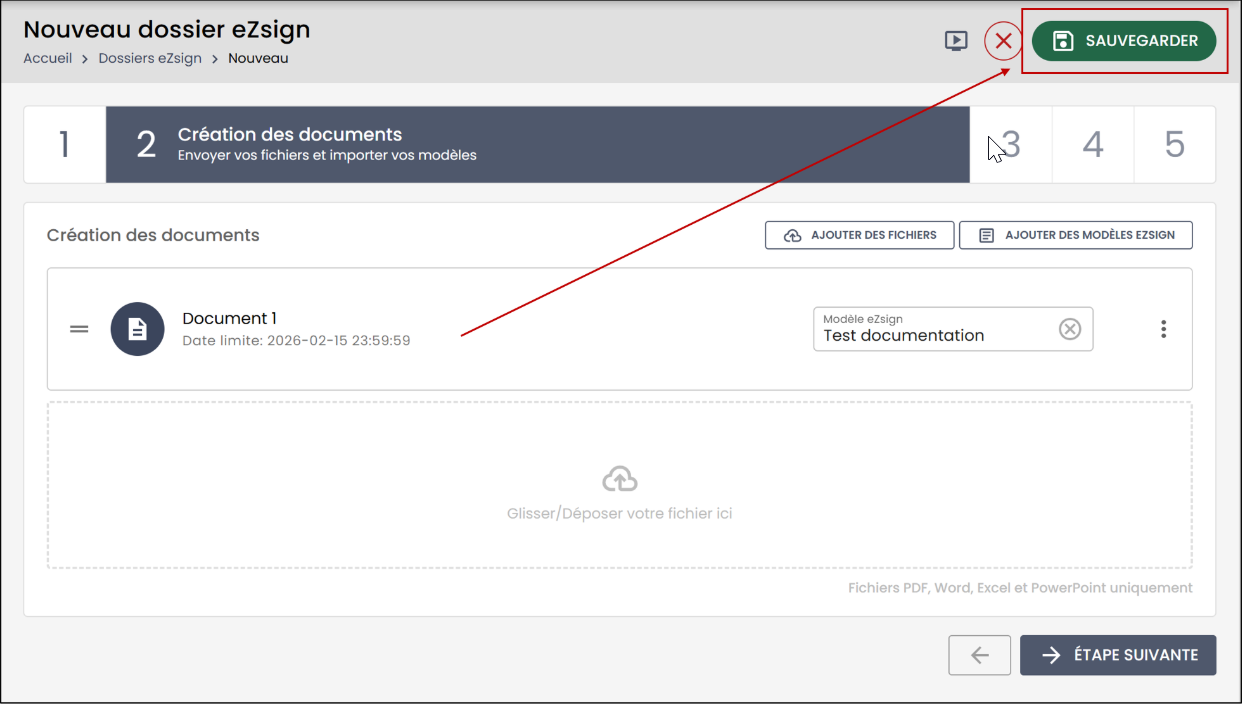Click the Glisser/Déposer file drop area
This screenshot has width=1242, height=704.
(620, 485)
